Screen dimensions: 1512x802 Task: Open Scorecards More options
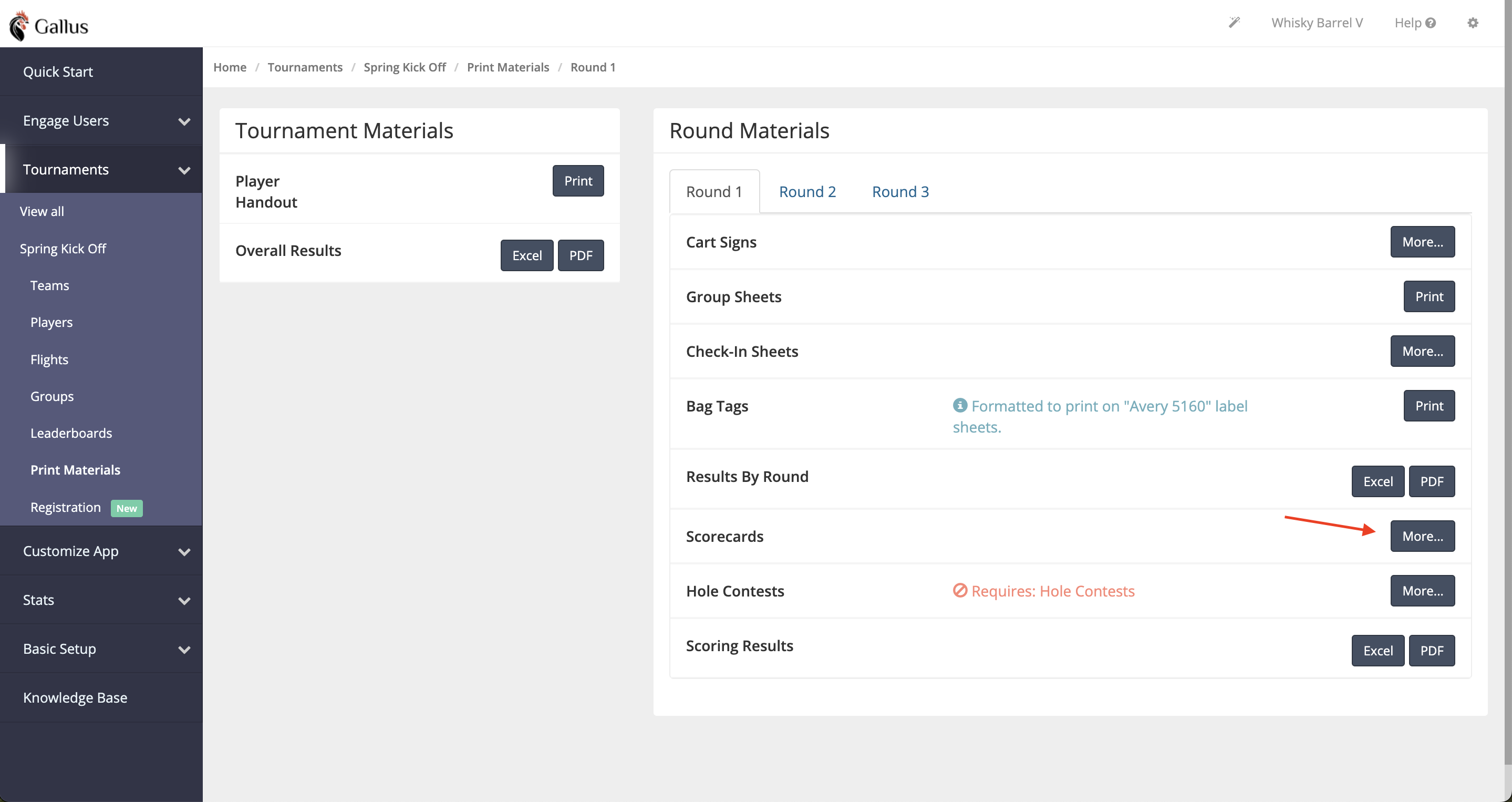tap(1422, 536)
